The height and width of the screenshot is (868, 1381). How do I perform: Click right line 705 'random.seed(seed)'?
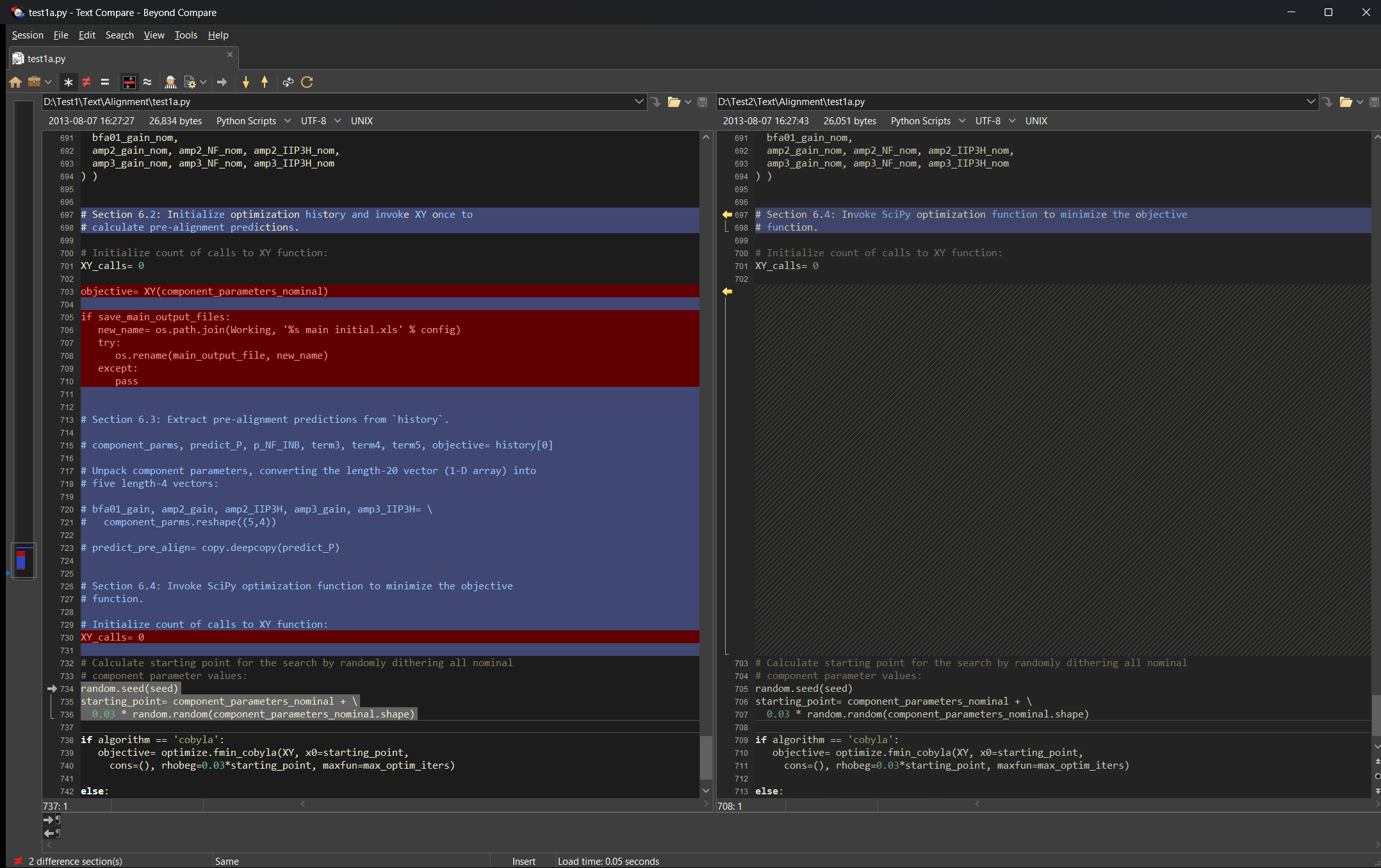804,689
